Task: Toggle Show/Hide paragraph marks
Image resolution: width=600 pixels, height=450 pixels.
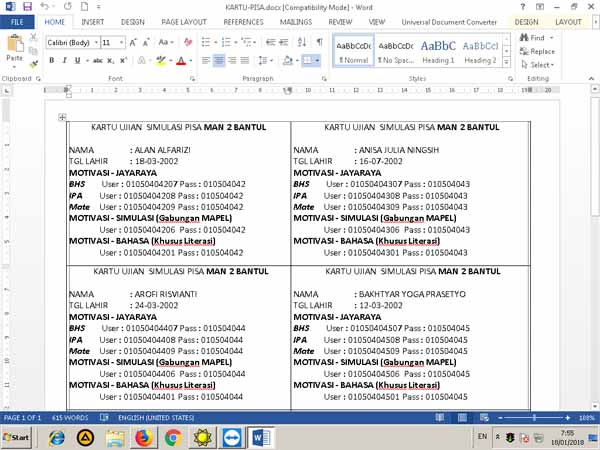Action: [x=319, y=42]
